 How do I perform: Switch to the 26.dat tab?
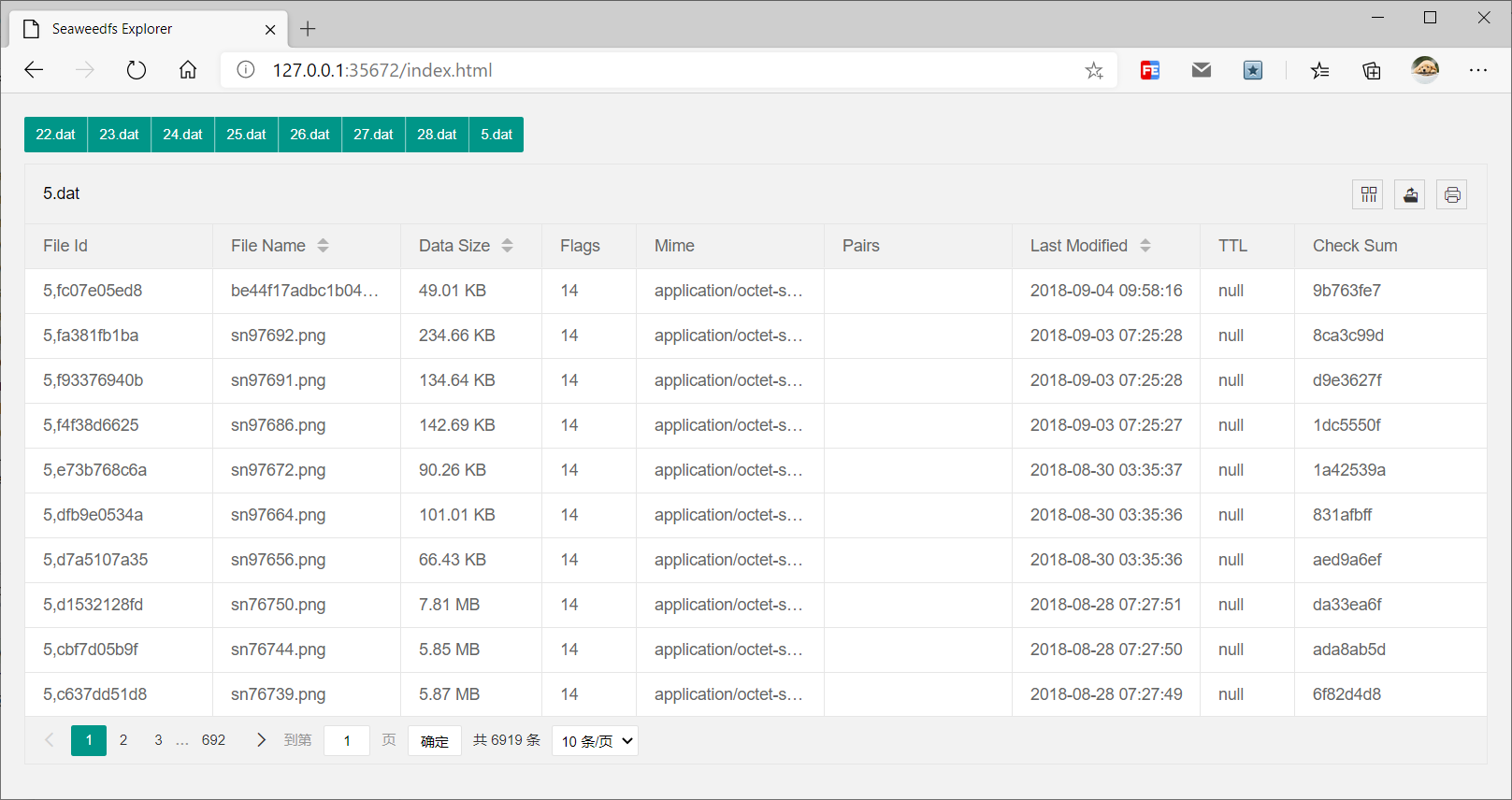click(310, 135)
